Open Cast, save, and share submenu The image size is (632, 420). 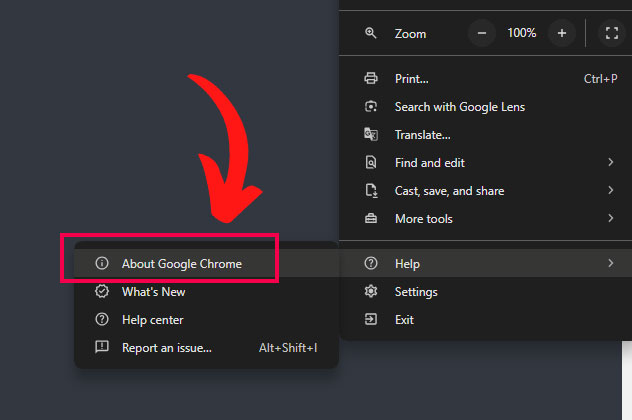[486, 191]
